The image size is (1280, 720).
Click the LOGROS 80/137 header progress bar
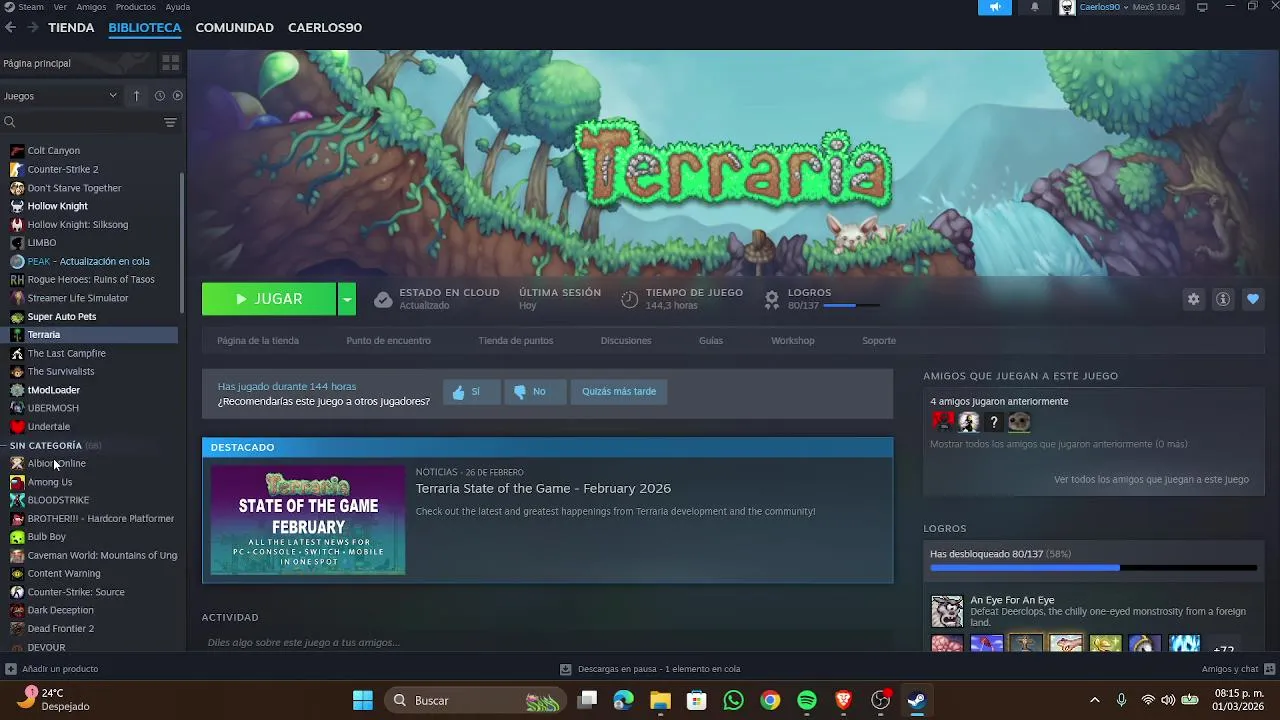point(850,306)
